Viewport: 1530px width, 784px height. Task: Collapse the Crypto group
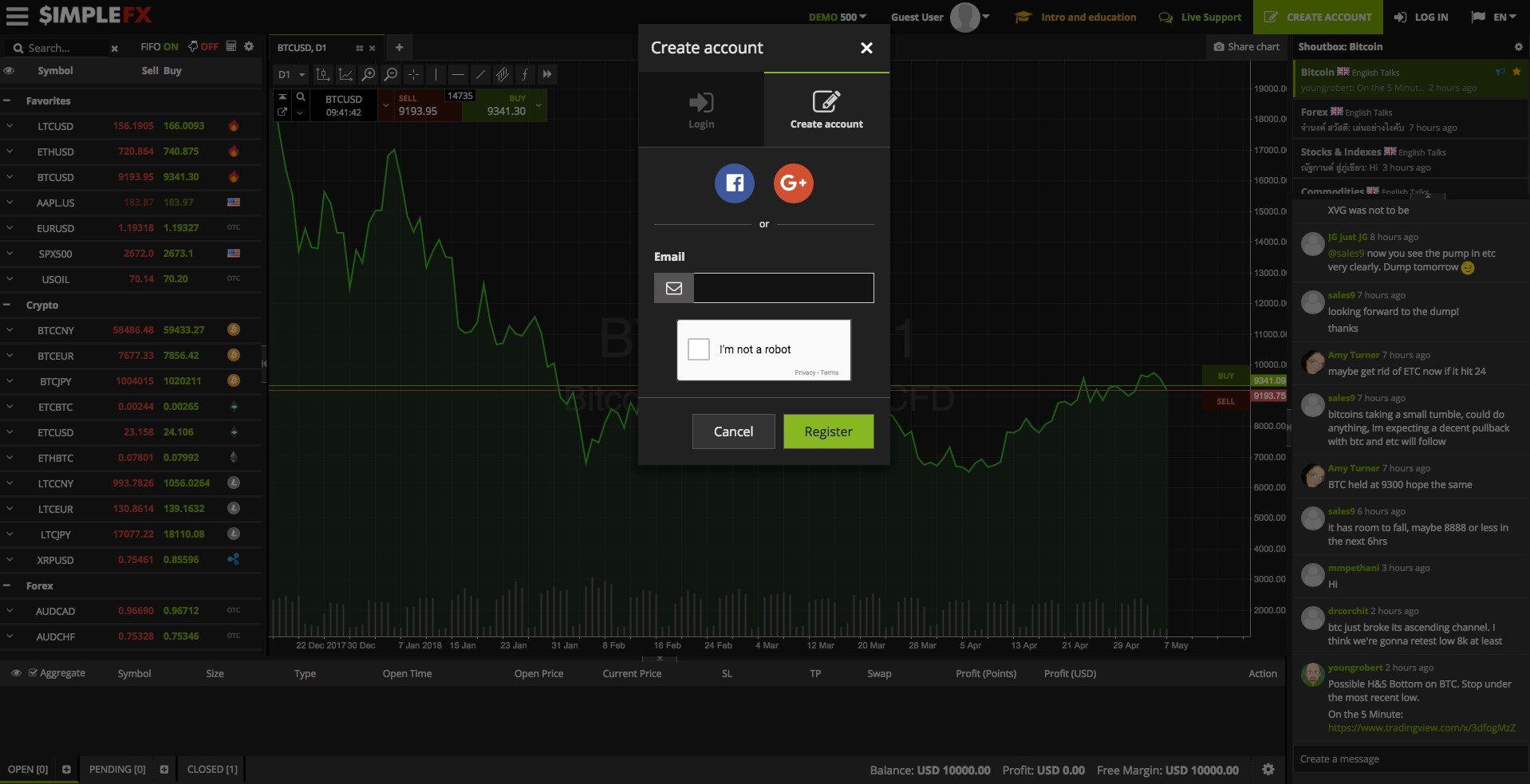tap(7, 305)
